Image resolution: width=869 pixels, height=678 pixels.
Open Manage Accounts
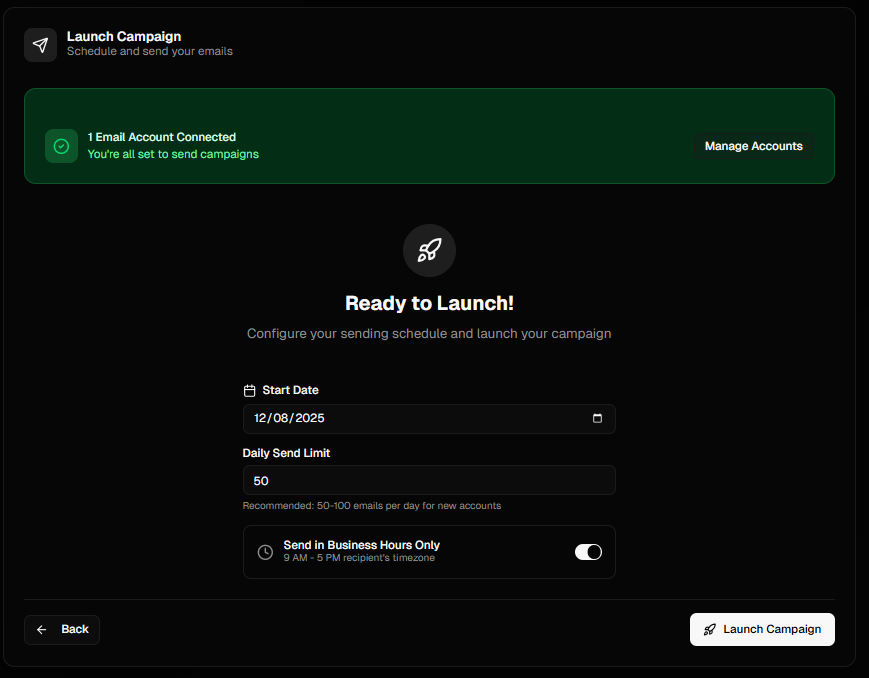coord(753,146)
